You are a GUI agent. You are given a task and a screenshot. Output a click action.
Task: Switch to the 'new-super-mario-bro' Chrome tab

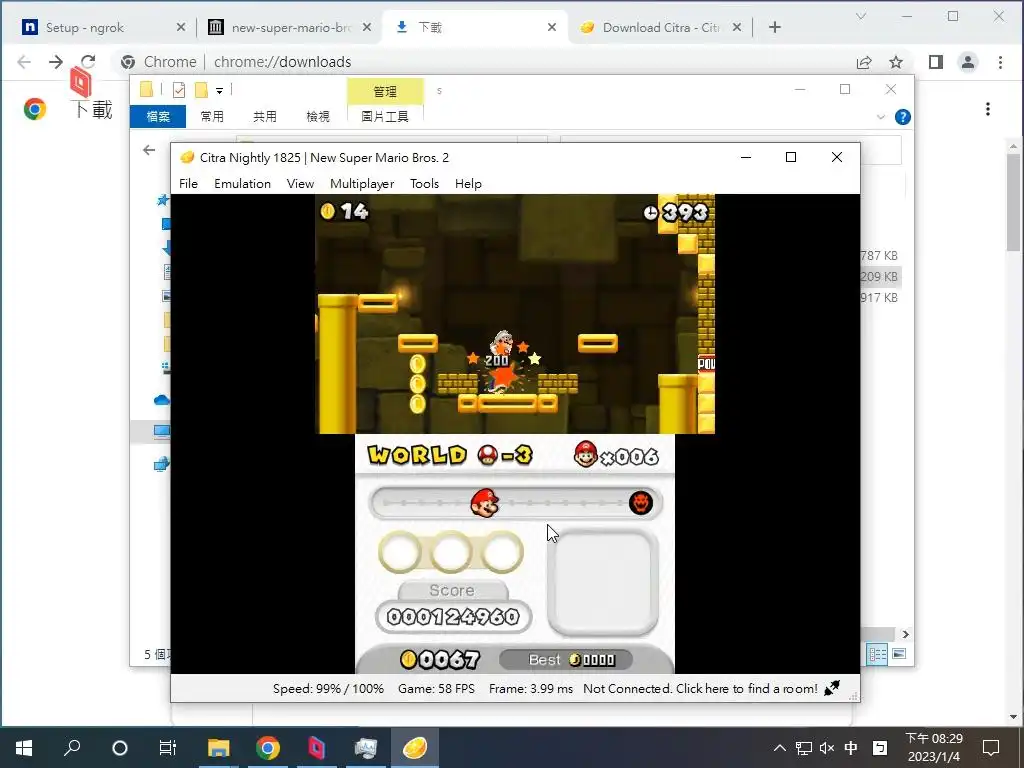[291, 27]
